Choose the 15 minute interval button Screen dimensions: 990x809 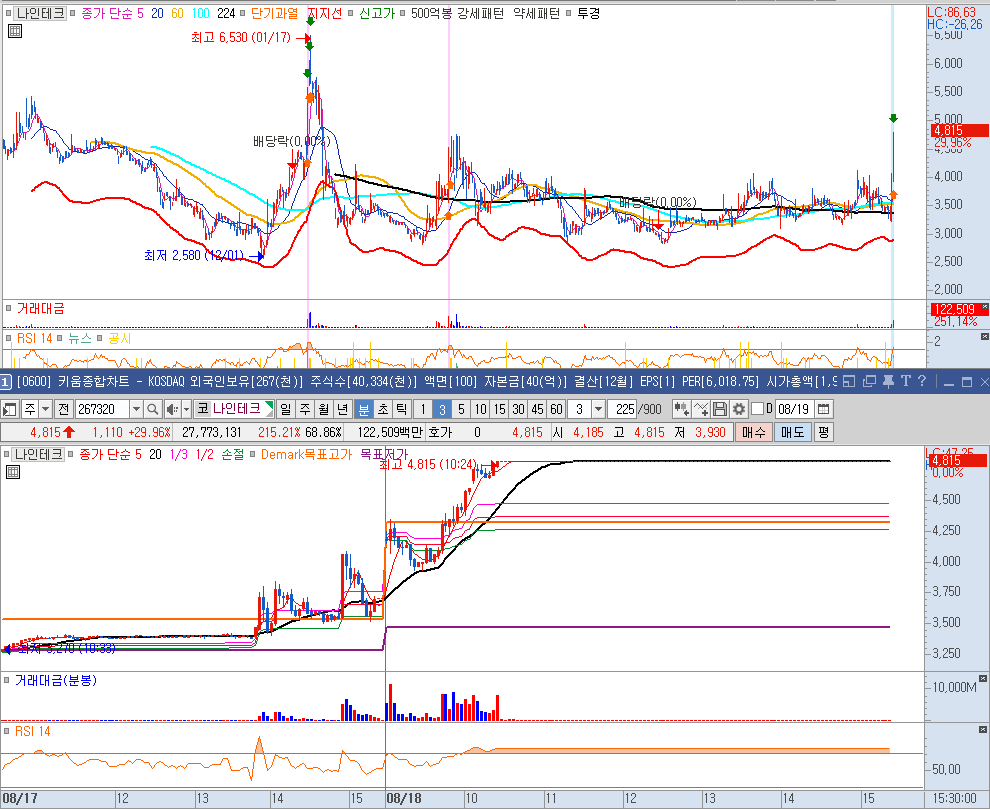[499, 409]
